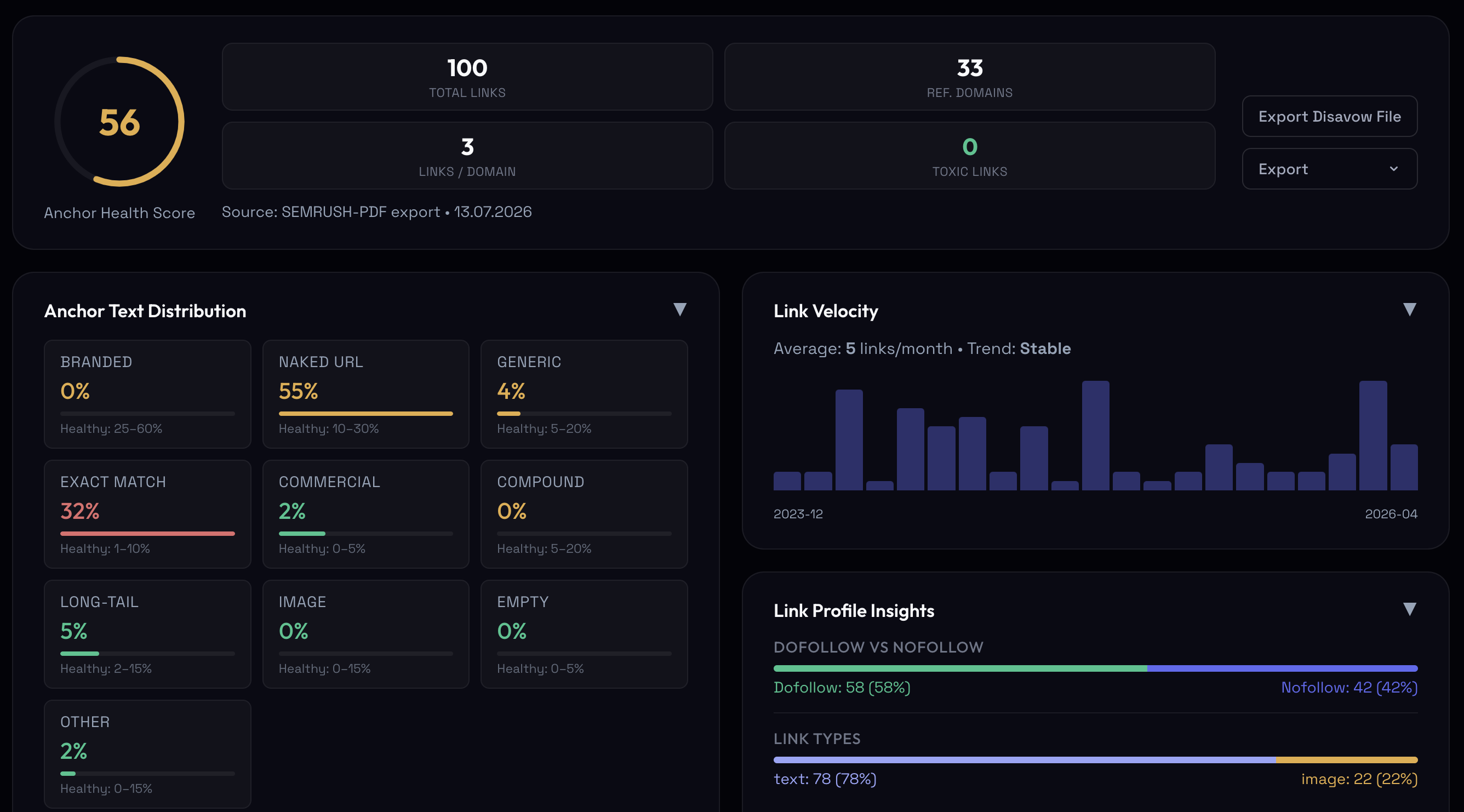Click 'Nofollow: 42 (42%)' label
The height and width of the screenshot is (812, 1464).
click(x=1349, y=688)
